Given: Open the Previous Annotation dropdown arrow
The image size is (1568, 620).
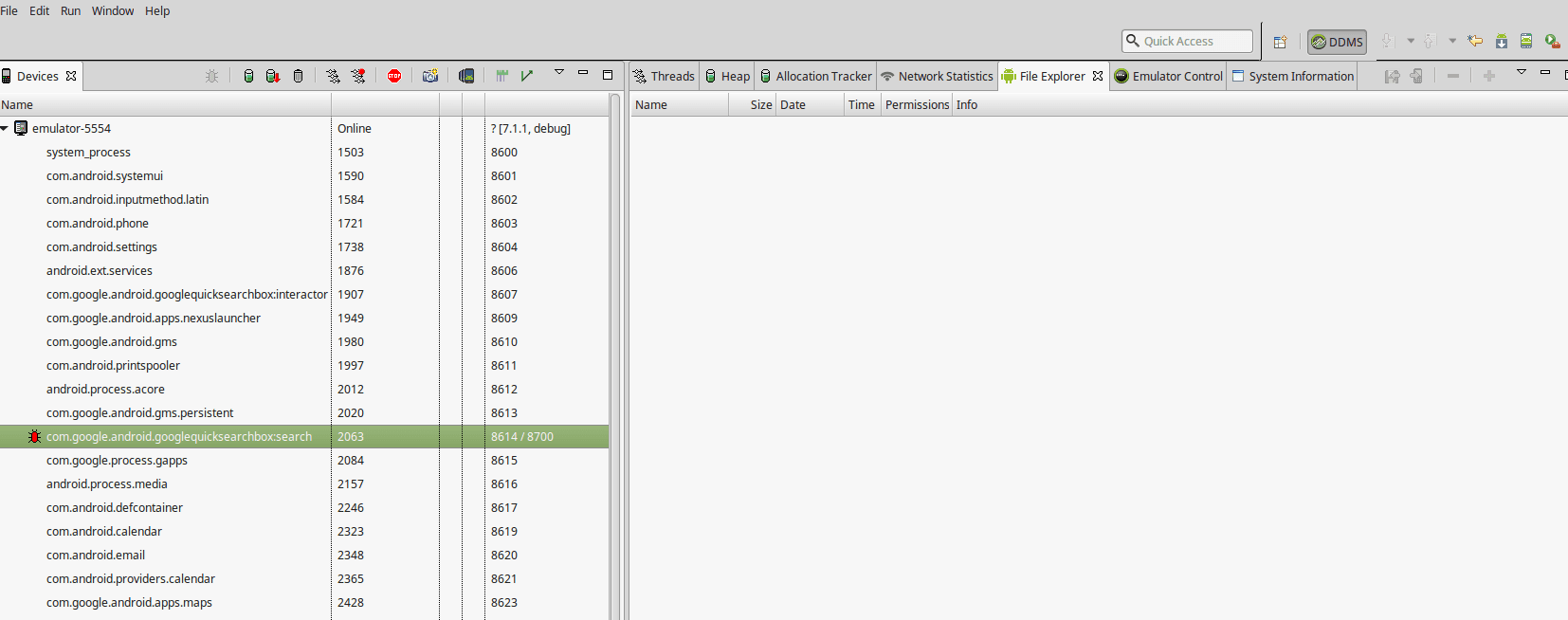Looking at the screenshot, I should pyautogui.click(x=1452, y=41).
